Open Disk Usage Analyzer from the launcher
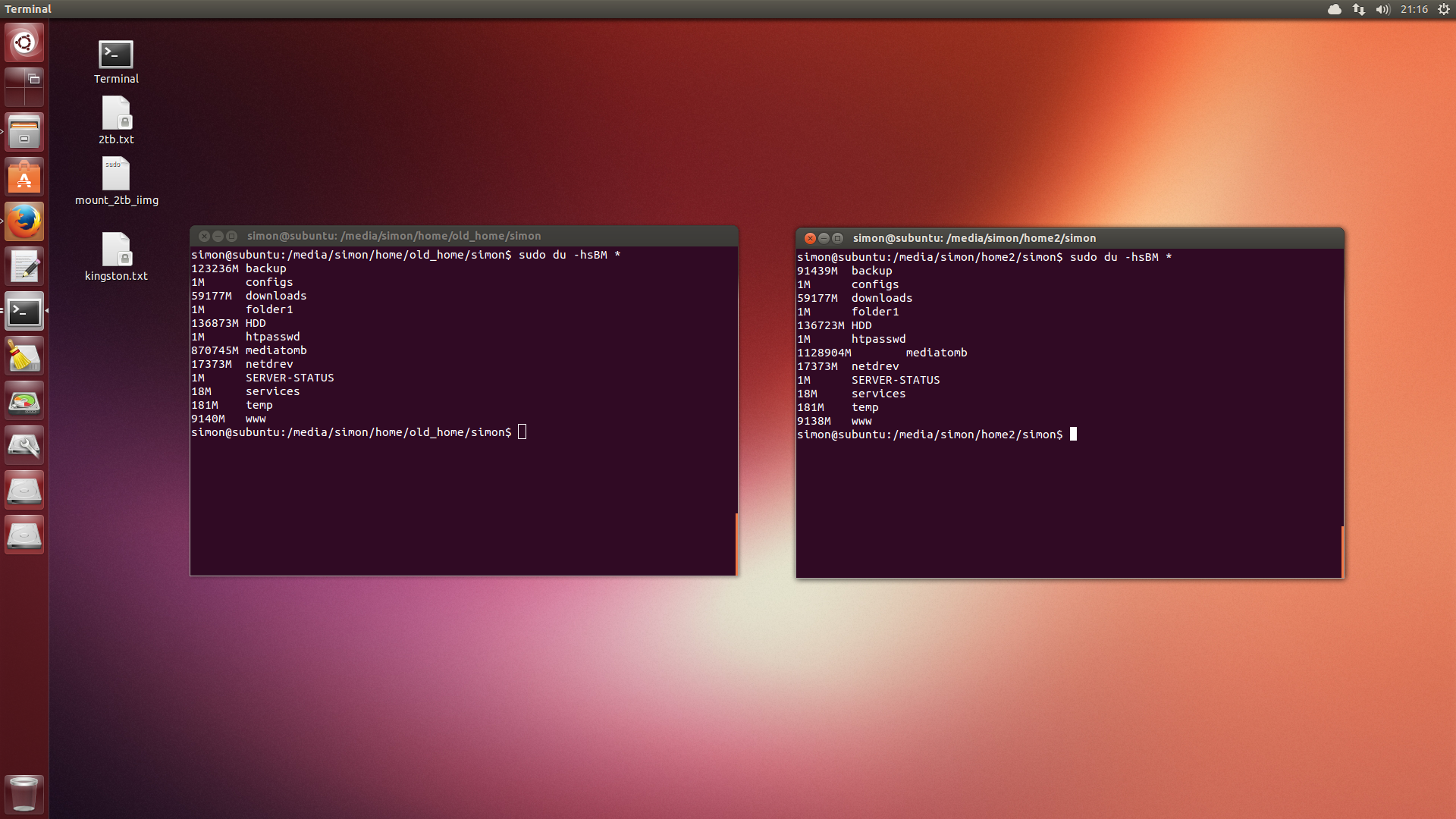Viewport: 1456px width, 819px height. click(24, 400)
